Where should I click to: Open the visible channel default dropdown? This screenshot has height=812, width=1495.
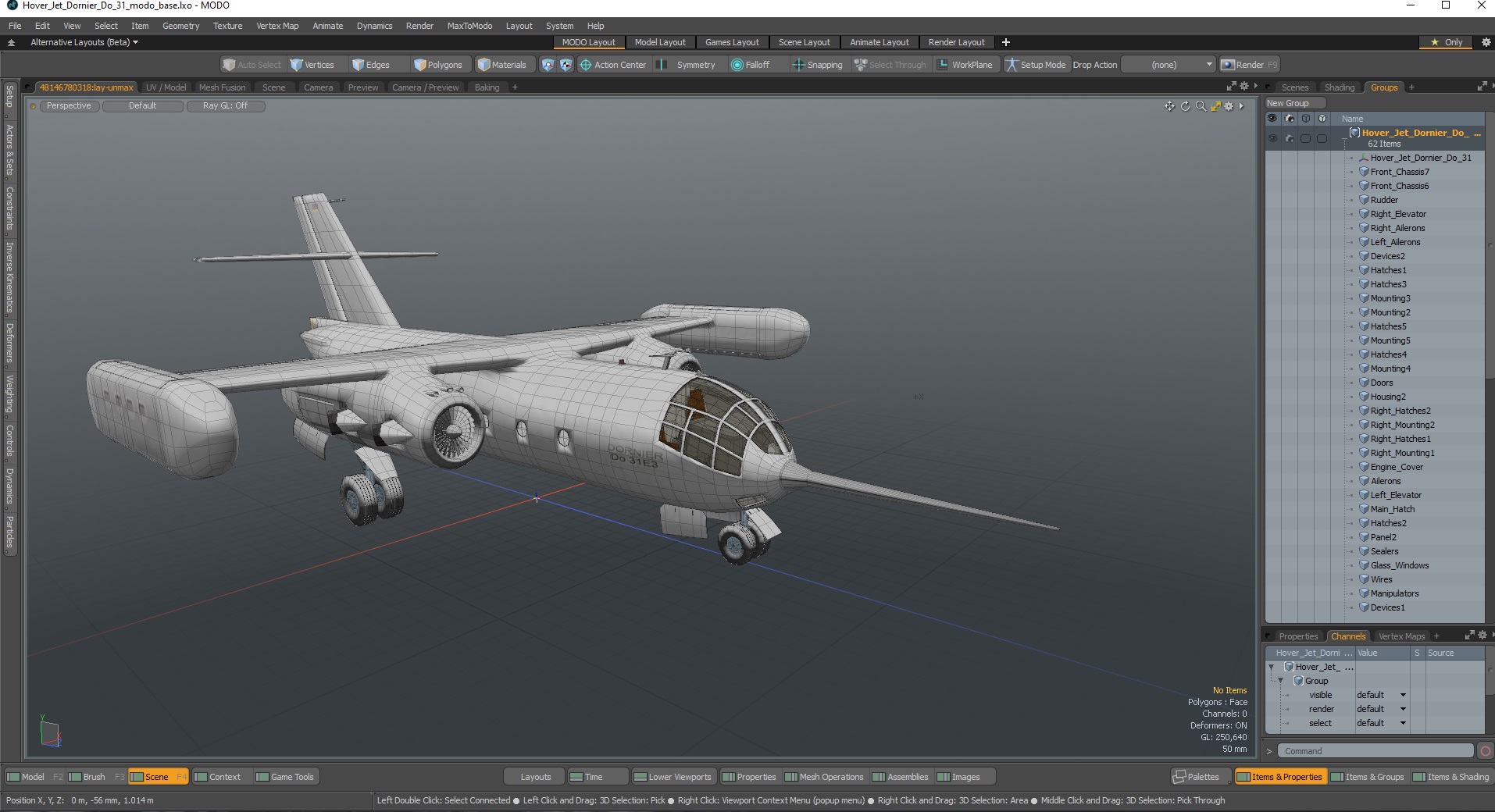coord(1381,695)
